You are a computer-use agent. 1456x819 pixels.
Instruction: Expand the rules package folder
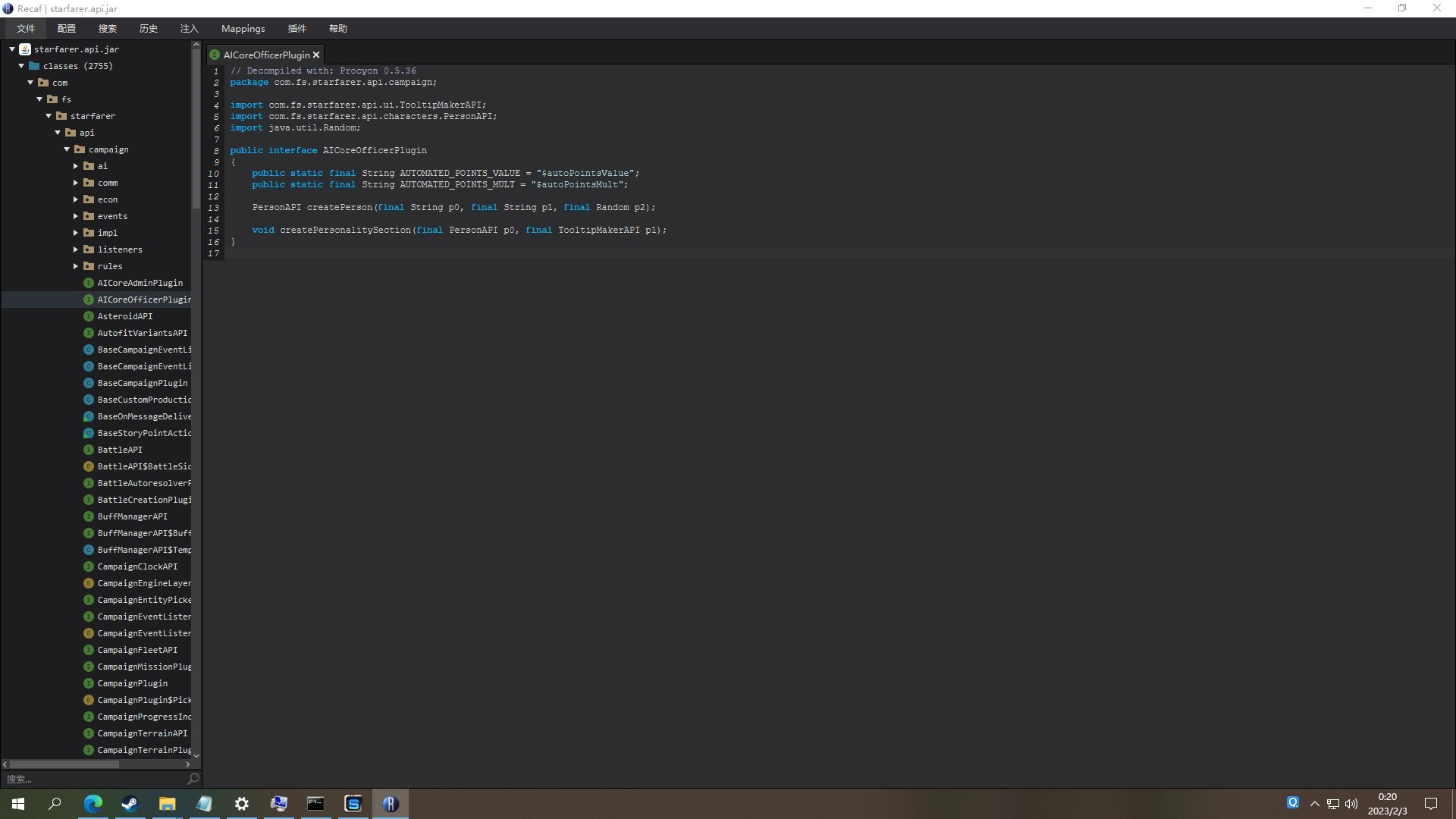(76, 266)
